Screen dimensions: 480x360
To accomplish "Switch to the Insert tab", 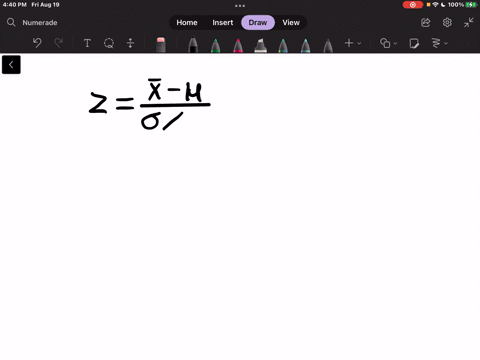I will point(223,22).
